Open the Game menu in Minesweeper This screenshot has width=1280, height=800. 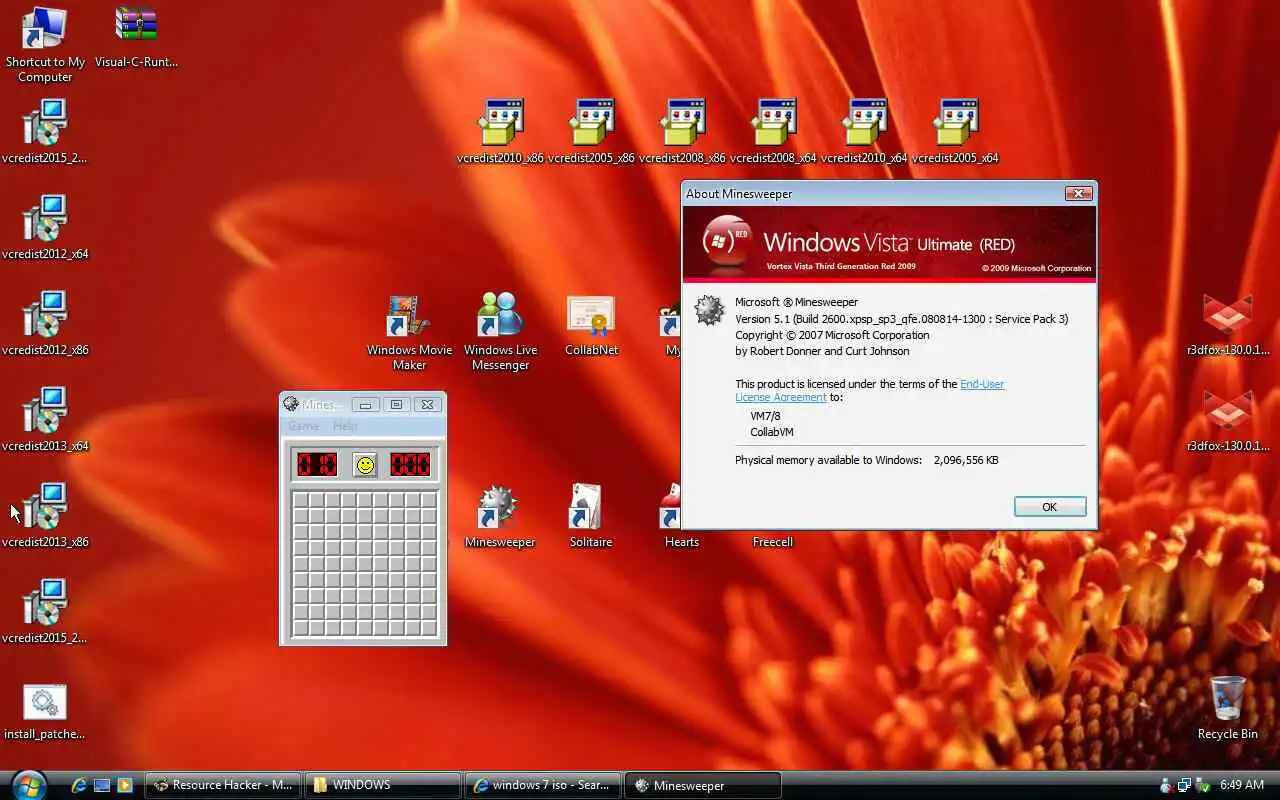click(303, 426)
